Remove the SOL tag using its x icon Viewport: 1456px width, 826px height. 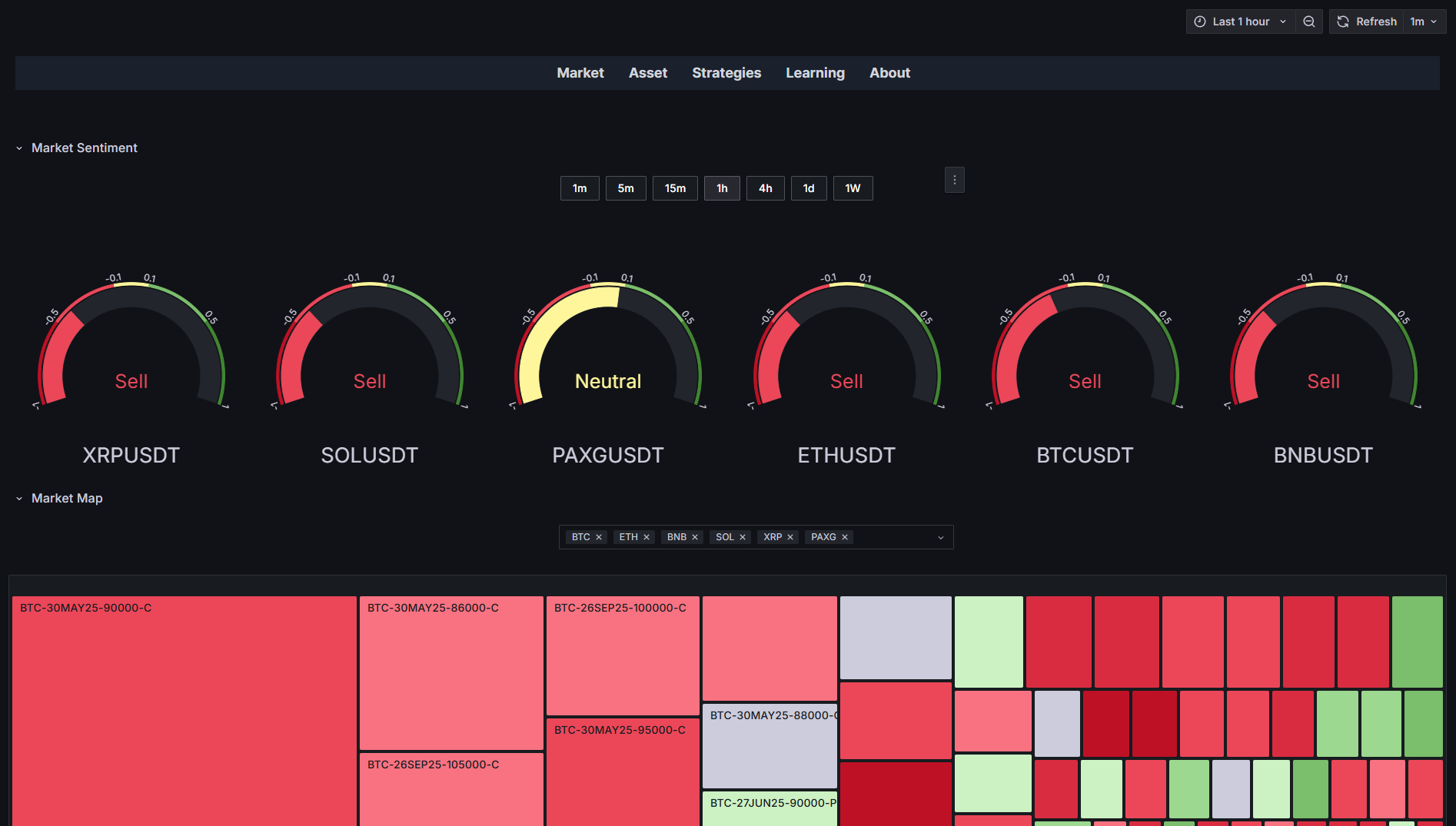click(743, 537)
